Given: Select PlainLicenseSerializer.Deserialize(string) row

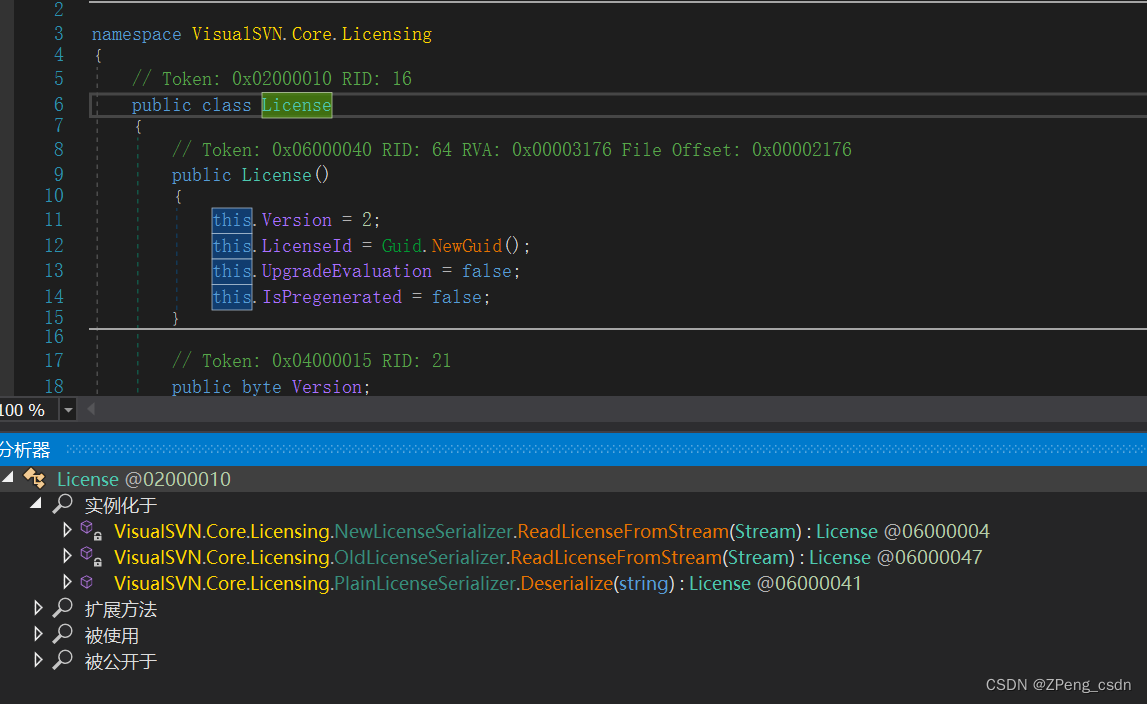Looking at the screenshot, I should 488,584.
